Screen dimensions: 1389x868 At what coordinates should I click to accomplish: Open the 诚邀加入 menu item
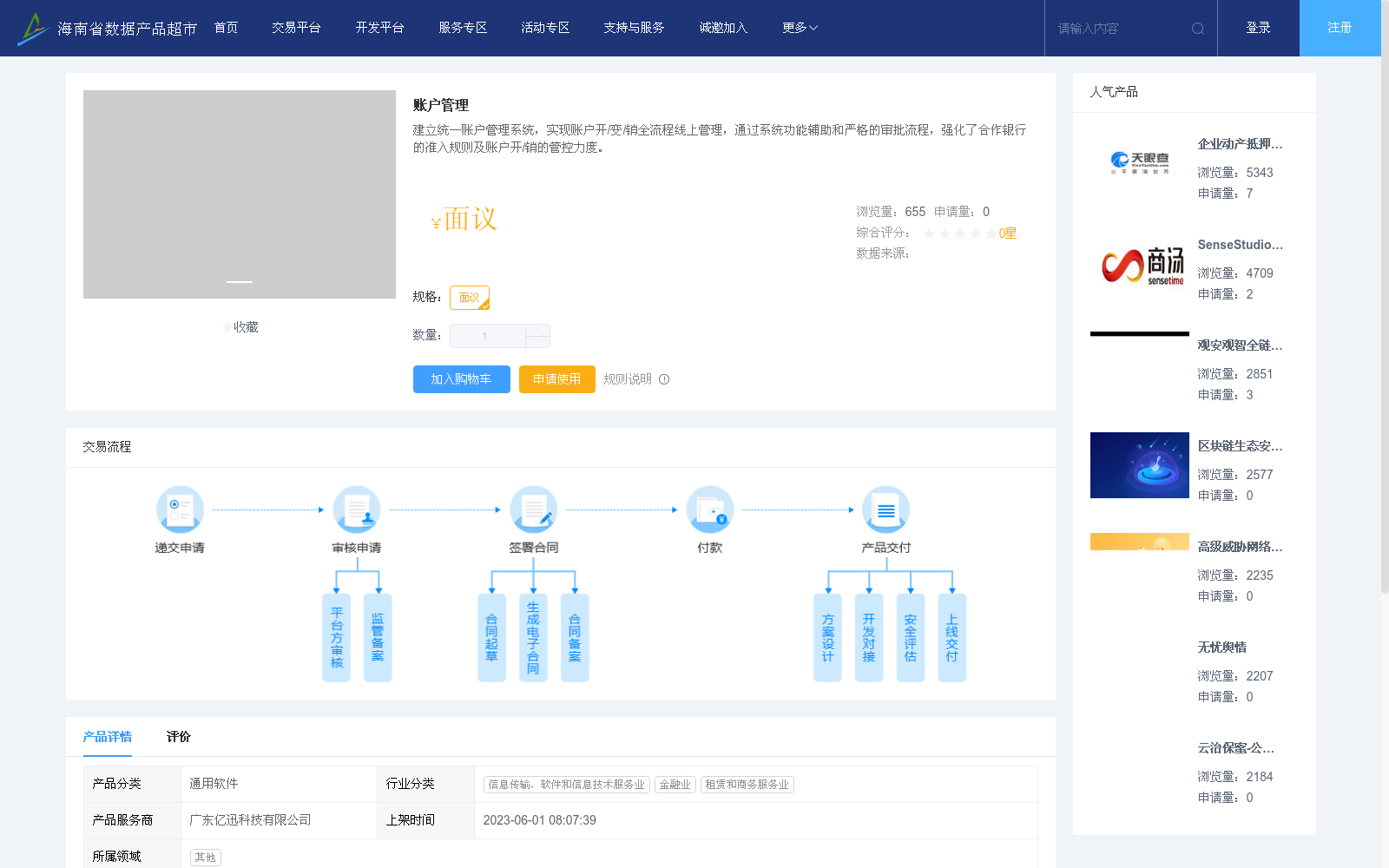(723, 28)
